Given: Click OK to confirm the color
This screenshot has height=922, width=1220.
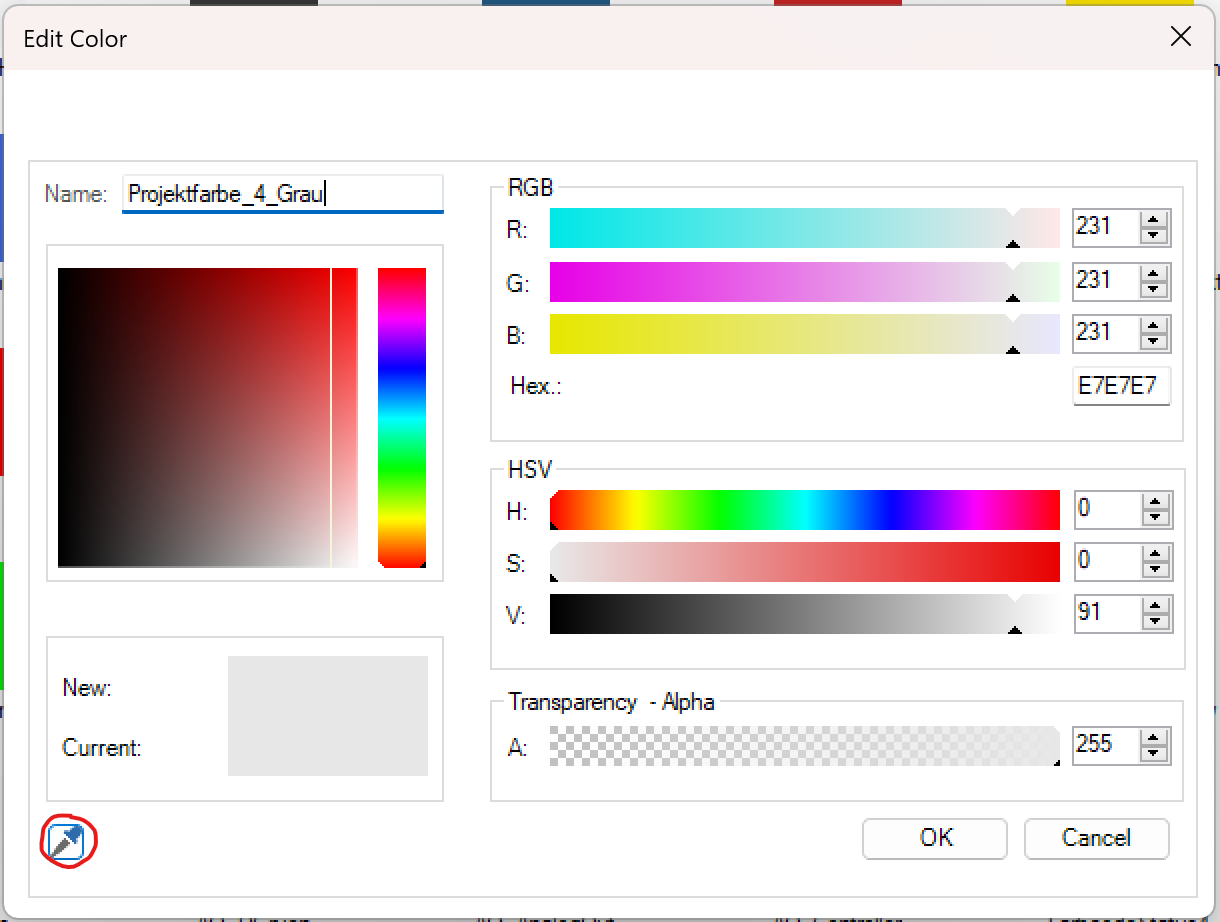Looking at the screenshot, I should 934,838.
